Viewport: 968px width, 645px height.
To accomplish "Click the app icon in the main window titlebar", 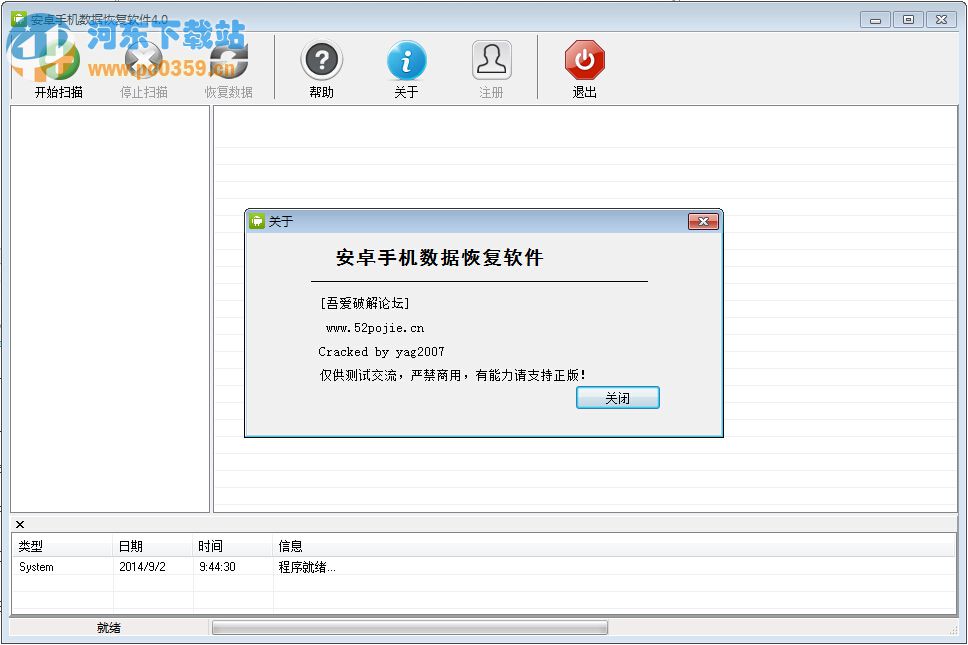I will (x=18, y=18).
